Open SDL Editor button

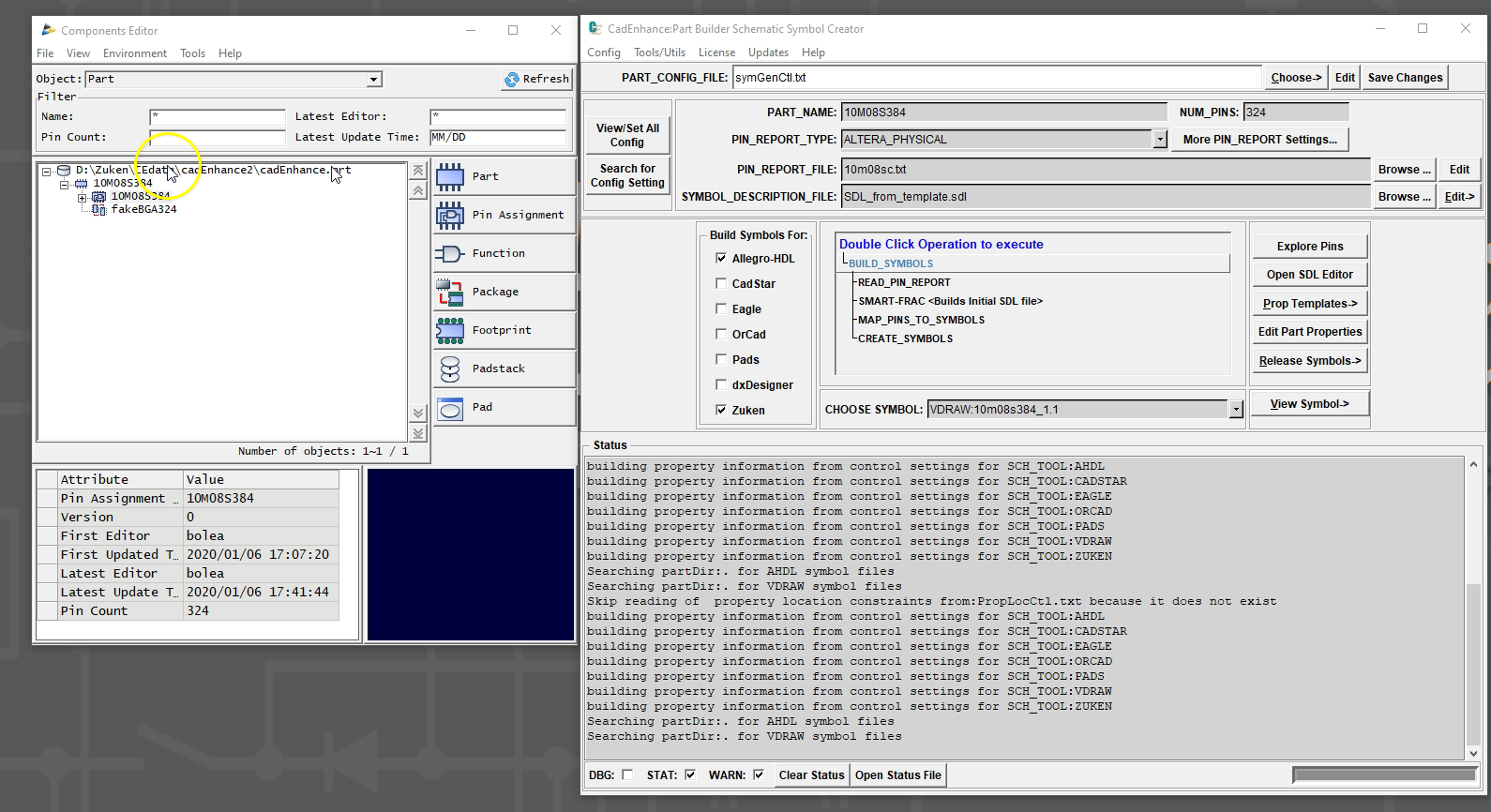tap(1310, 275)
